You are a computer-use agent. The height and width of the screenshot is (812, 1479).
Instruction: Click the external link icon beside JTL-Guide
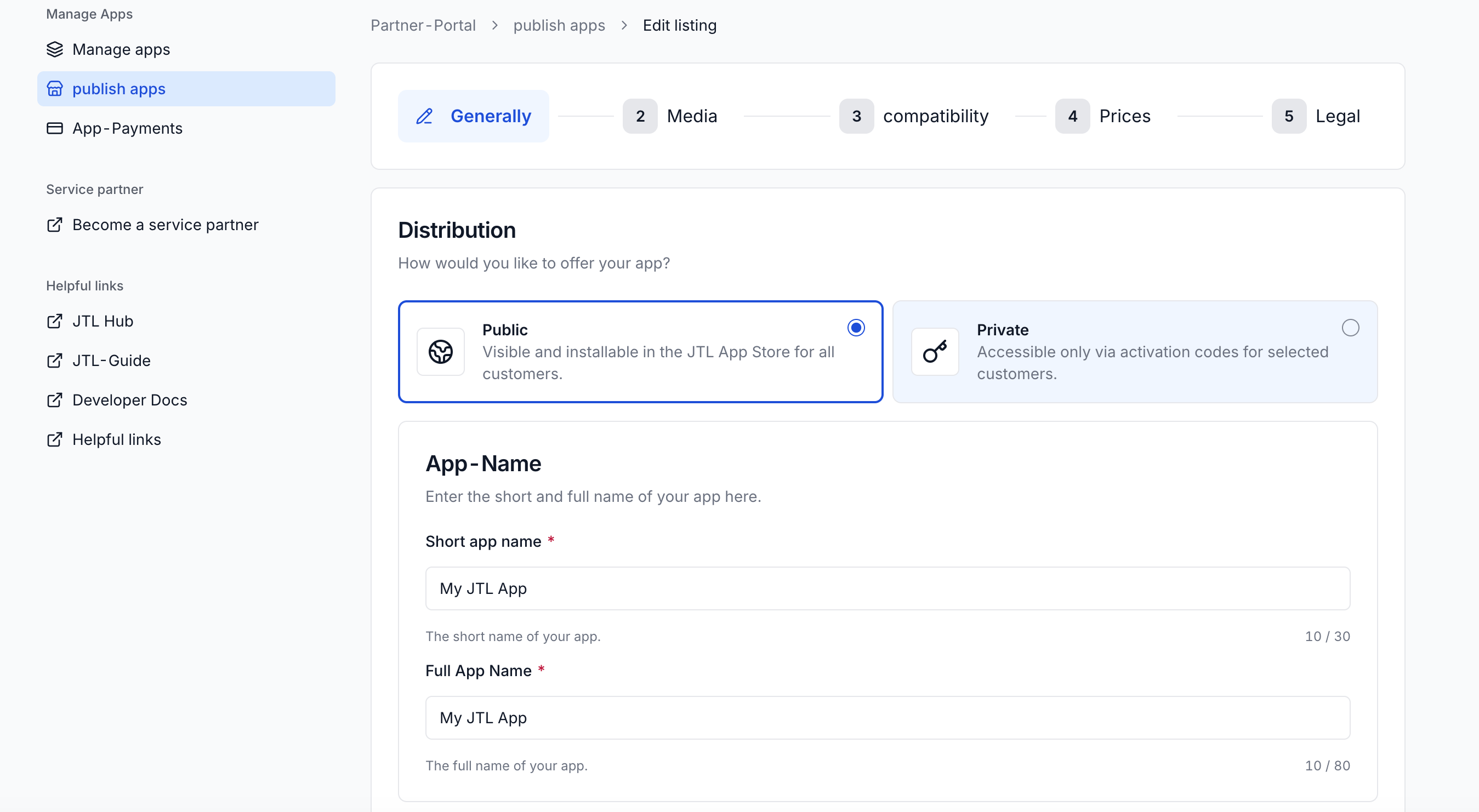click(x=54, y=361)
